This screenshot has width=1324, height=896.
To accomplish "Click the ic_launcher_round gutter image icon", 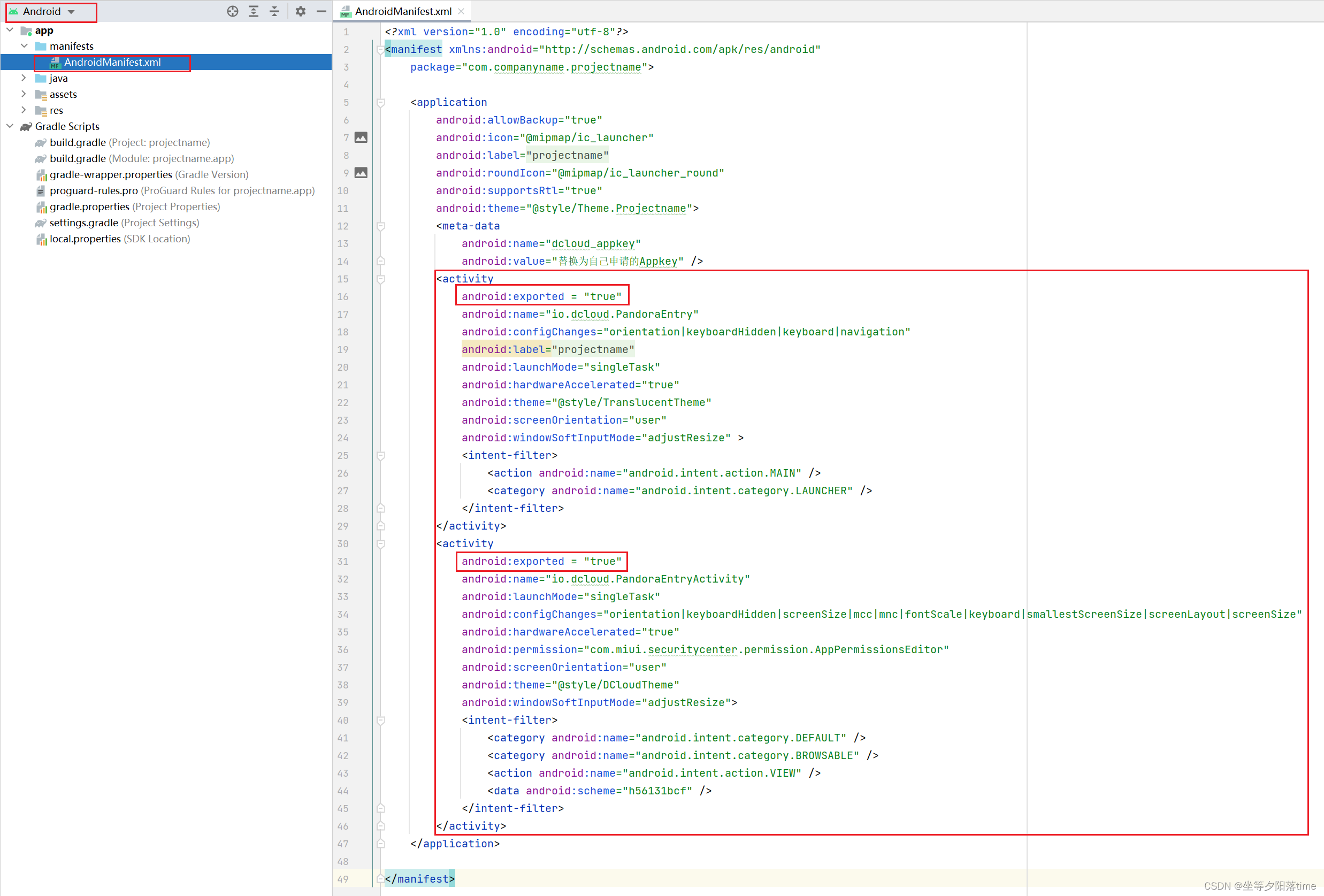I will (361, 173).
